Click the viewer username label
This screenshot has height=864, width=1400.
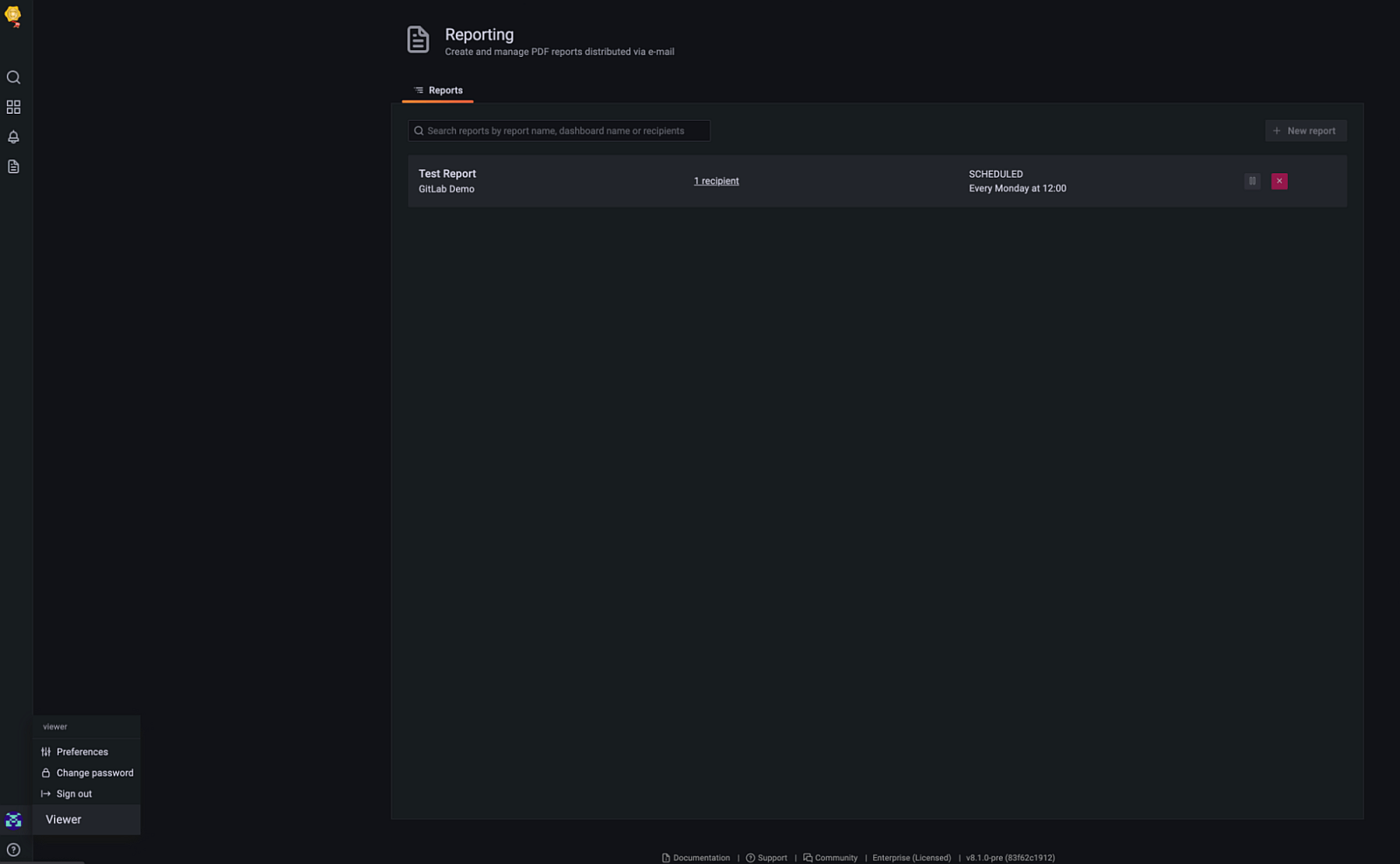(x=55, y=727)
